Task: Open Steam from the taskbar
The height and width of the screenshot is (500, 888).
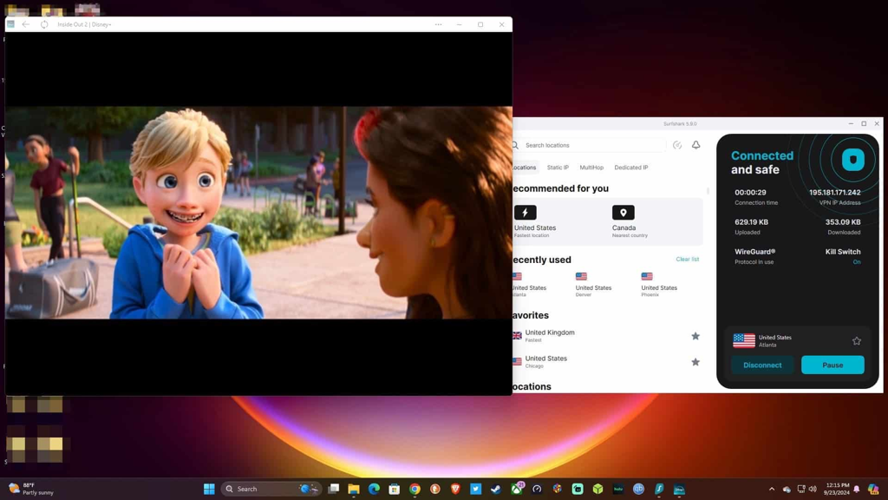Action: [496, 489]
